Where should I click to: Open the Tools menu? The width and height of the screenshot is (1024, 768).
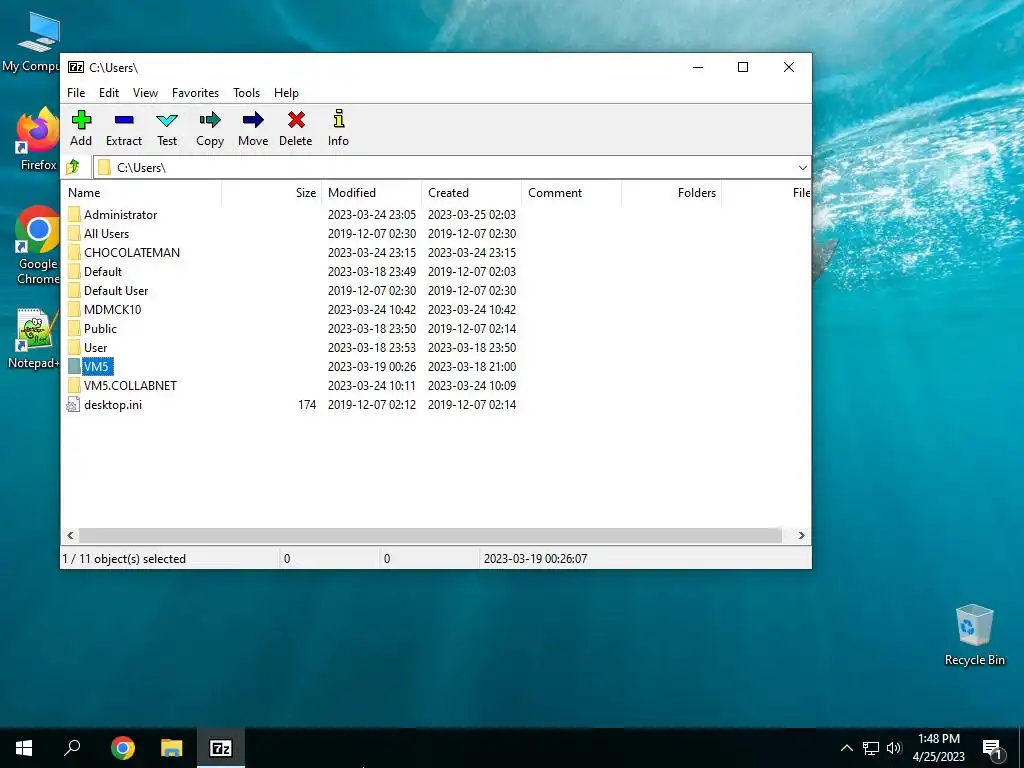[246, 93]
